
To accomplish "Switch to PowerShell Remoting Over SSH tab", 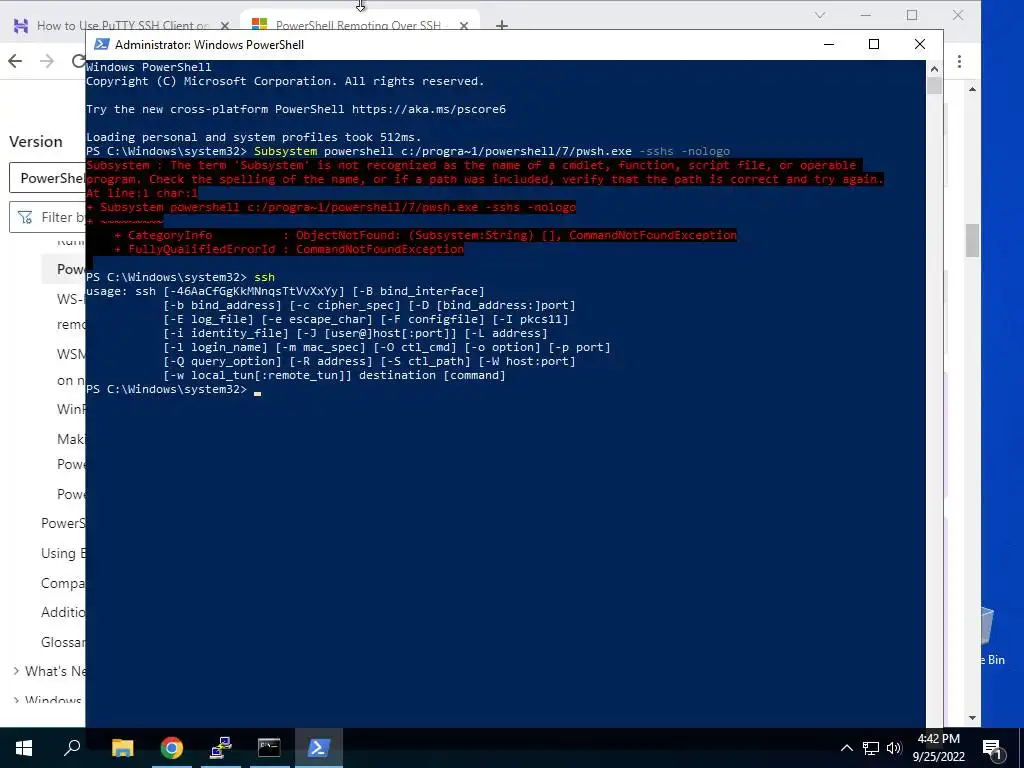I will pyautogui.click(x=358, y=25).
